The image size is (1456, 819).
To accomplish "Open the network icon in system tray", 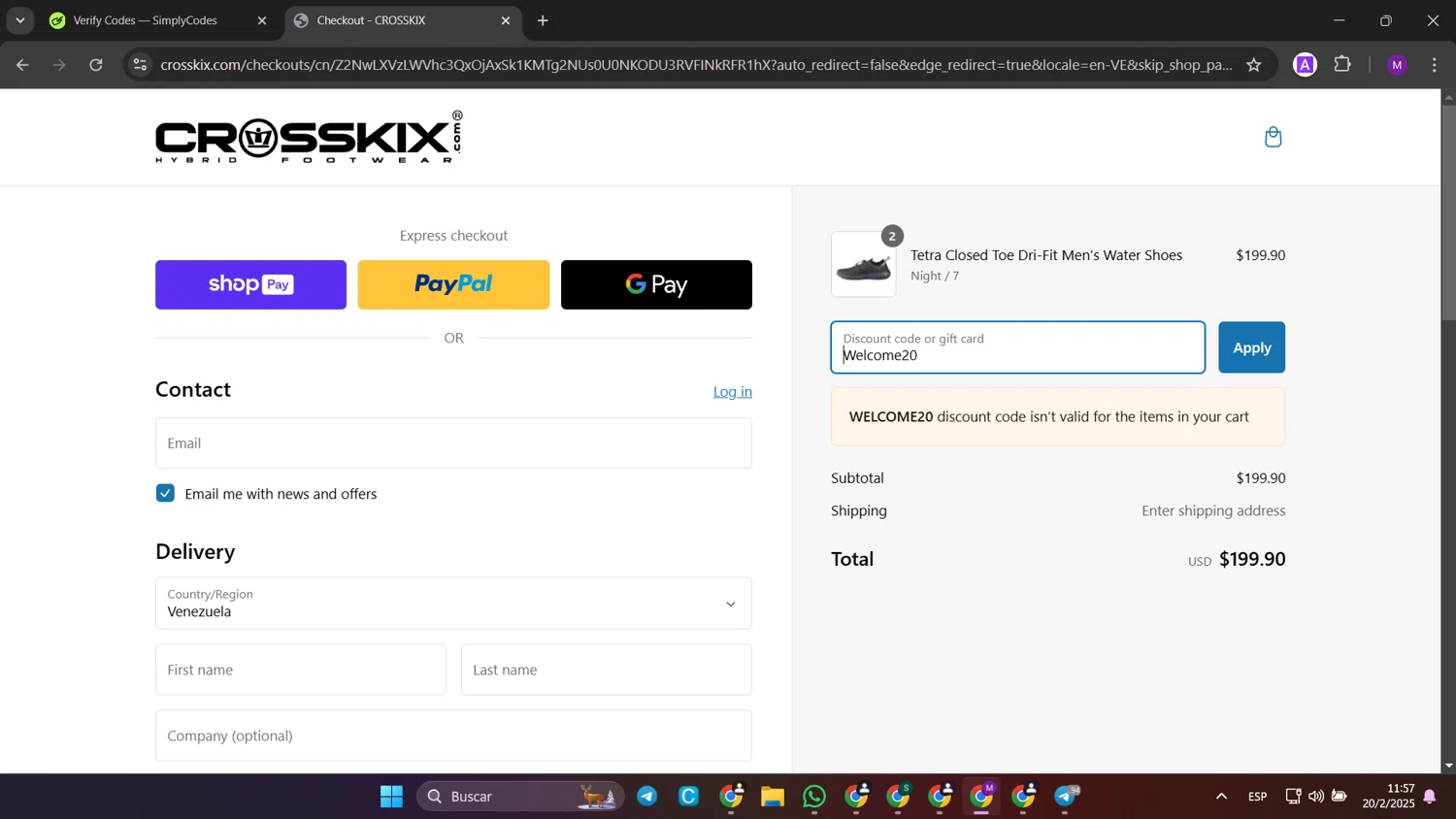I will point(1293,797).
